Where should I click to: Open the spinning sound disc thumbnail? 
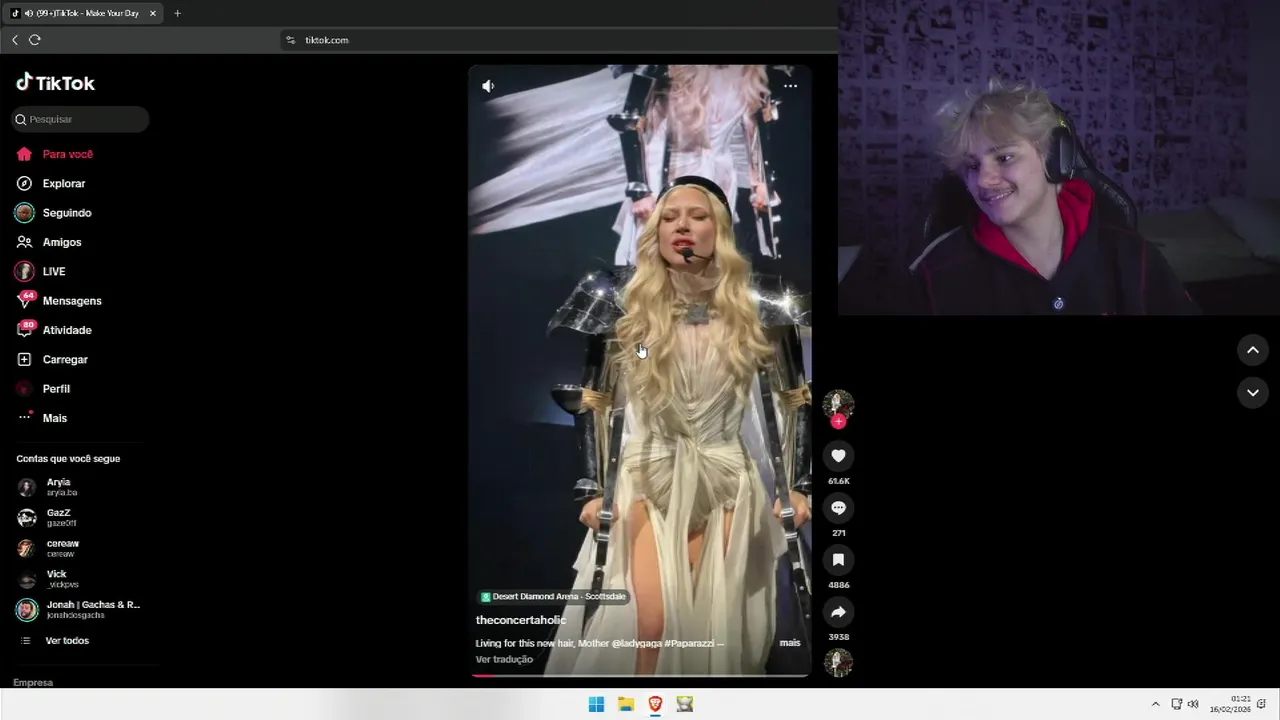pos(838,662)
